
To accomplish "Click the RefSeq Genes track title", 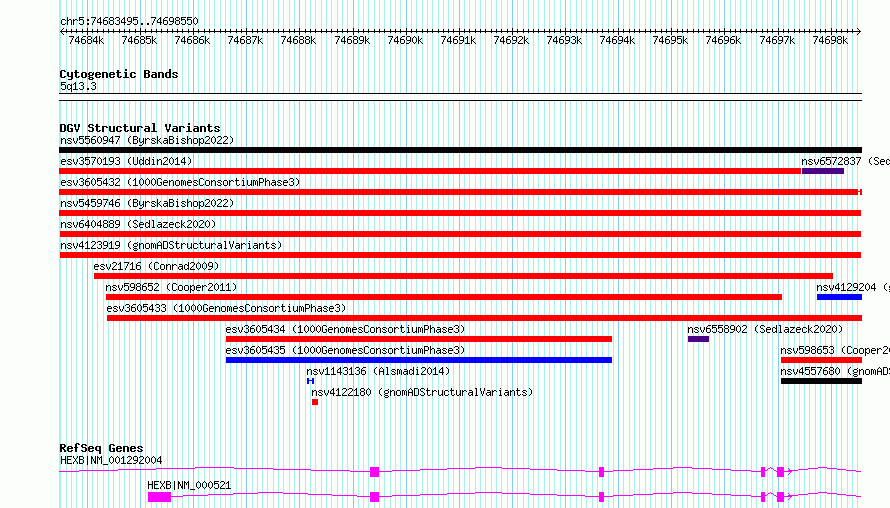I will point(101,448).
